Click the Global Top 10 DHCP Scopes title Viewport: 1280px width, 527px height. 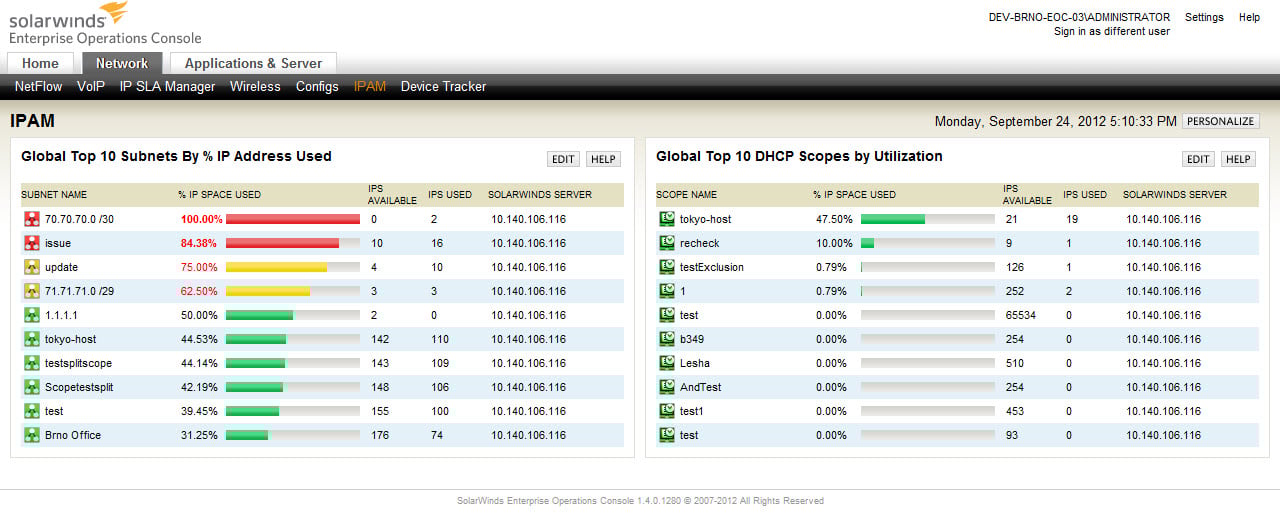(x=799, y=156)
